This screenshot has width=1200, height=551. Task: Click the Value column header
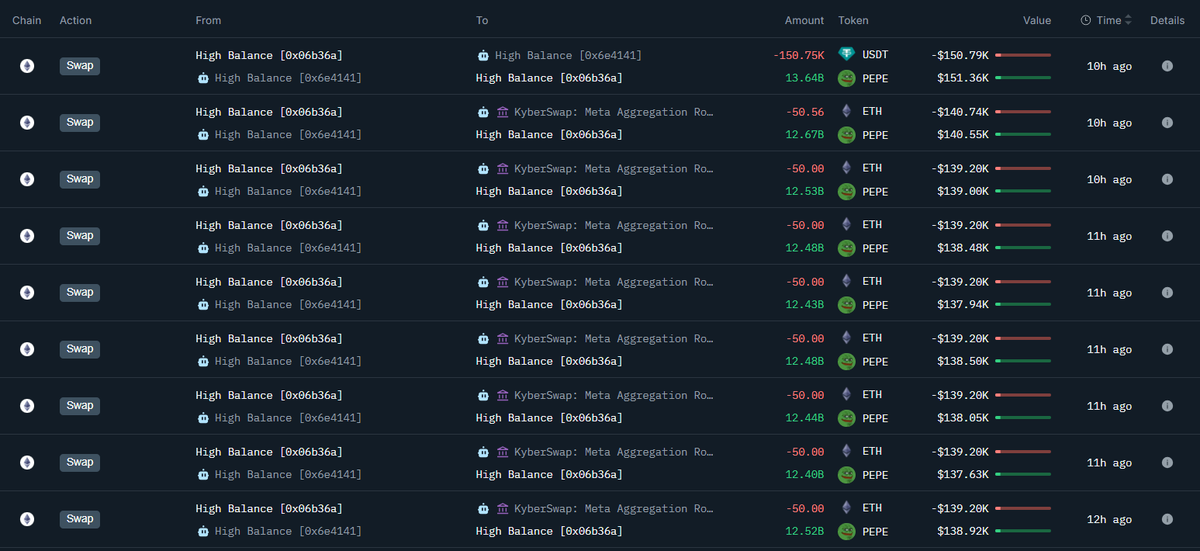(x=1037, y=20)
